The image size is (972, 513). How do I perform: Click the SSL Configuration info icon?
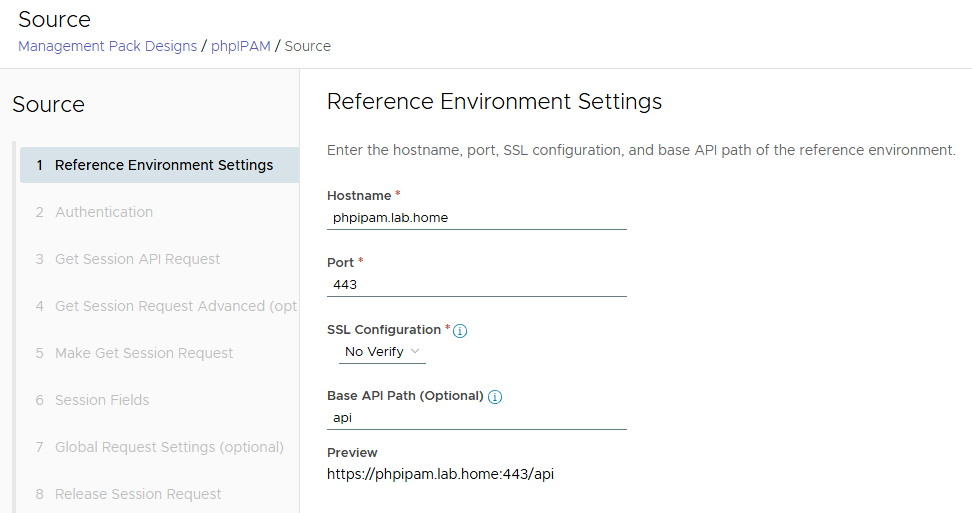(x=461, y=331)
